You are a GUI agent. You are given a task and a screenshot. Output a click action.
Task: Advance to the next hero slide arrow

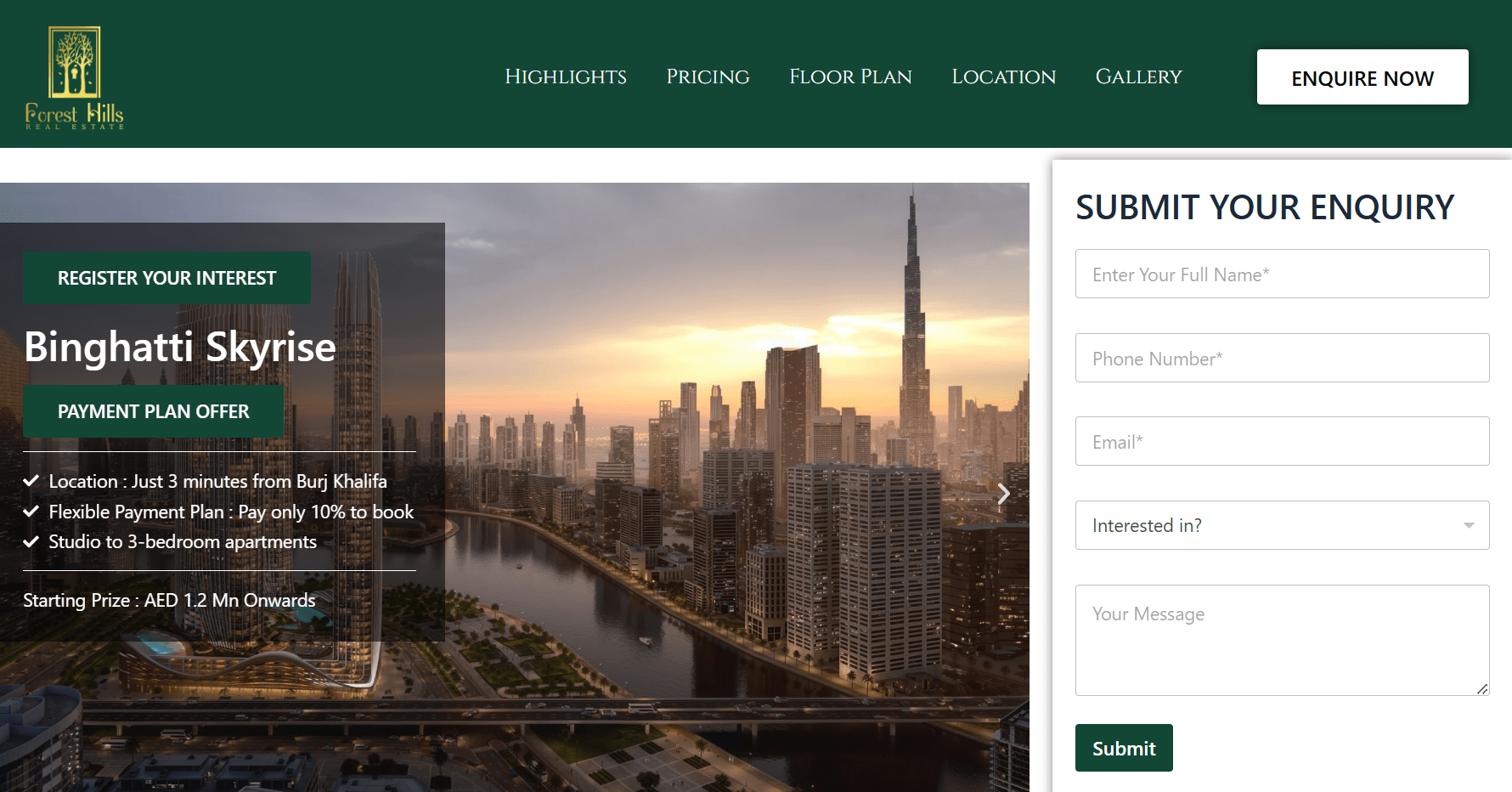(1003, 494)
